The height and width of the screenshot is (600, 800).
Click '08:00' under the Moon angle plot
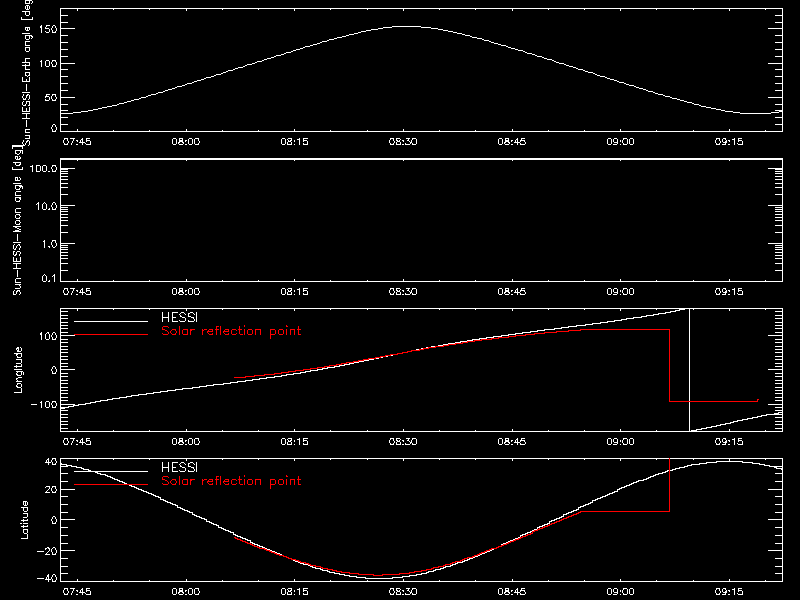186,292
